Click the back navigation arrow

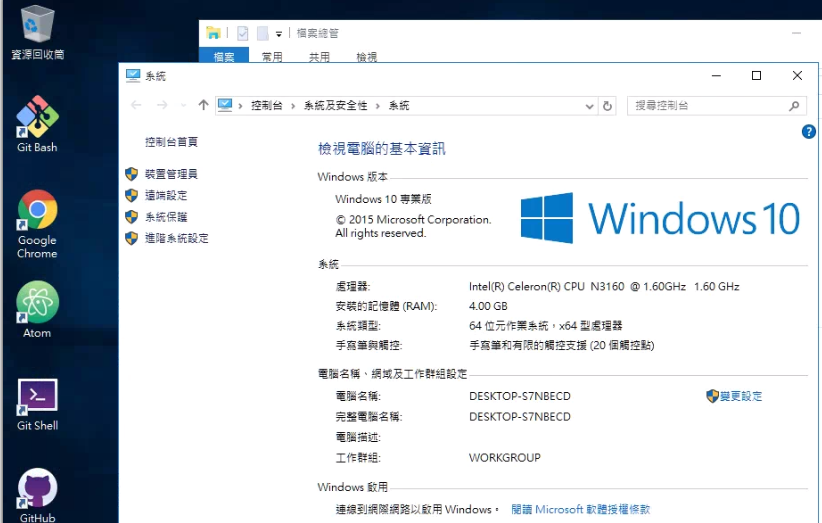point(136,105)
